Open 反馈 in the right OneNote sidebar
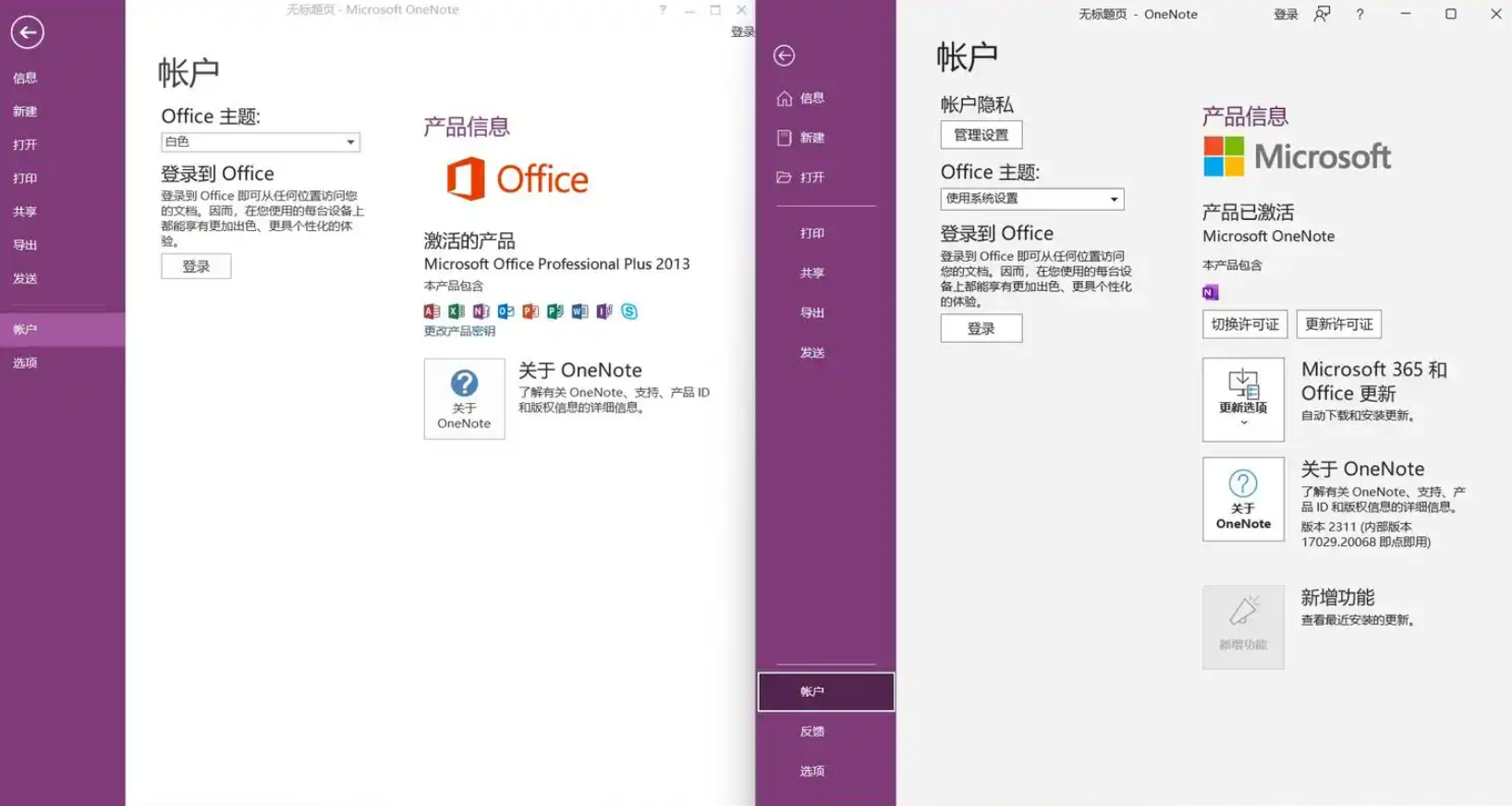This screenshot has width=1512, height=806. click(x=826, y=731)
